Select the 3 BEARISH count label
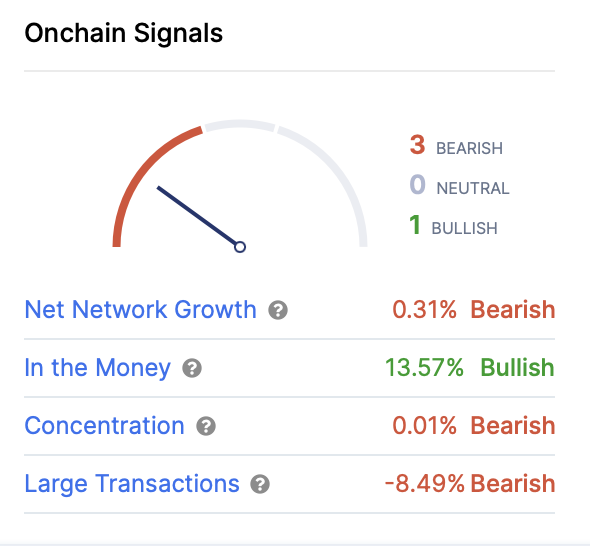 [x=456, y=145]
